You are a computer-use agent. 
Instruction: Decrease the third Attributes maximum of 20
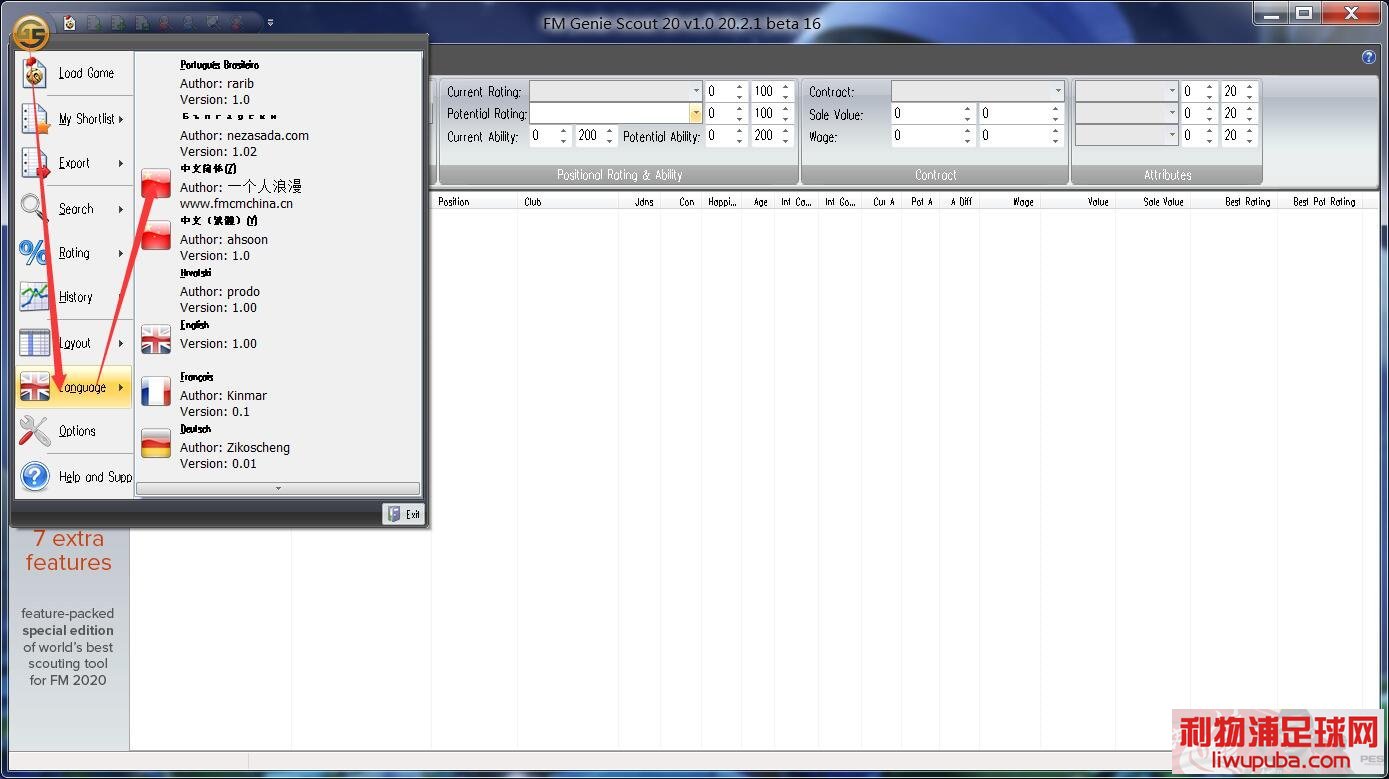pyautogui.click(x=1250, y=140)
